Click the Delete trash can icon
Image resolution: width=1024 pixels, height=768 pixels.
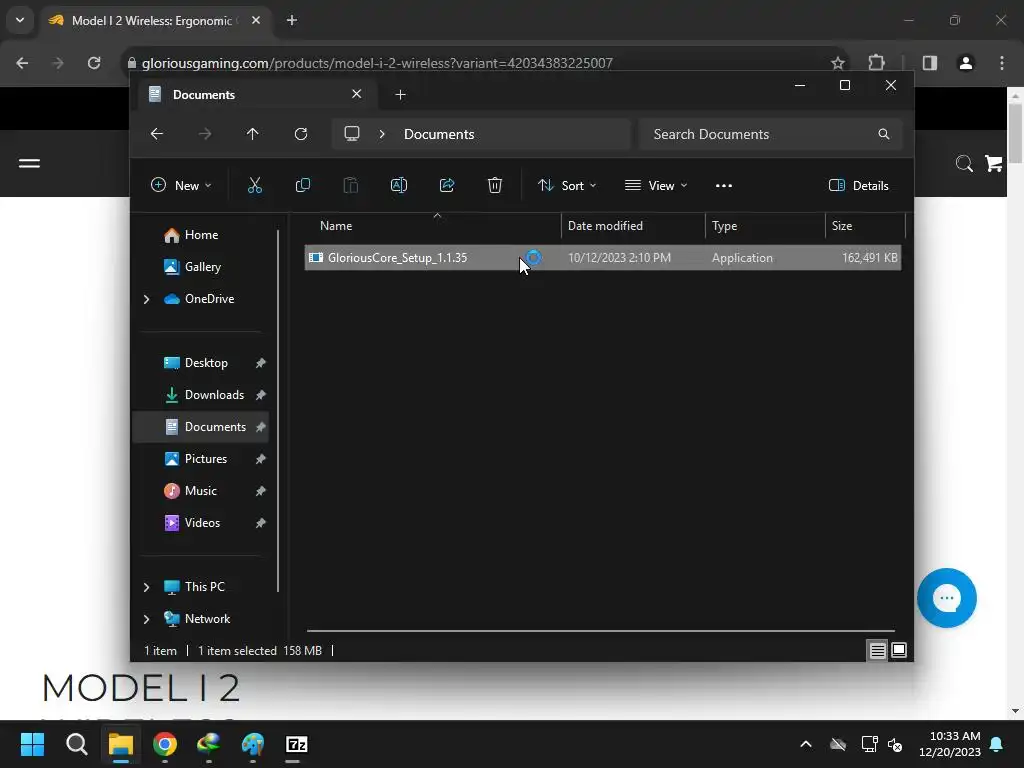click(x=495, y=185)
